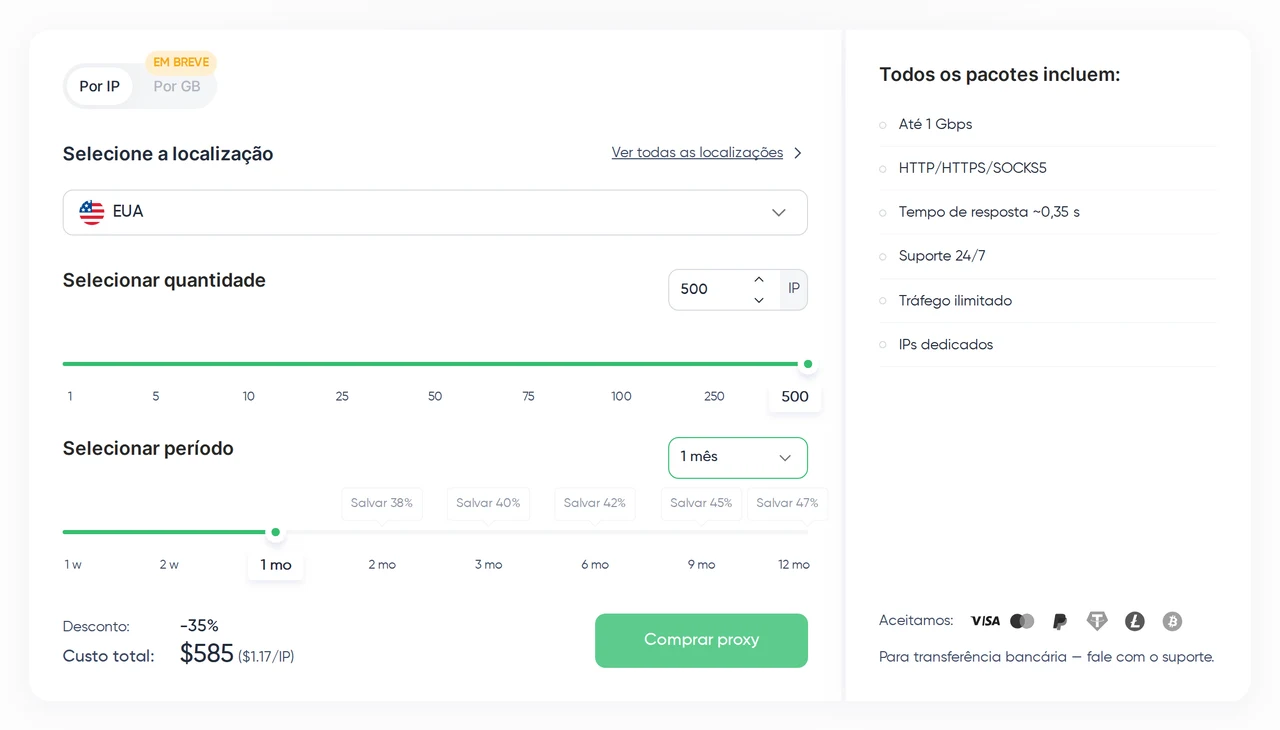
Task: Set quantity slider to 100
Action: point(621,397)
